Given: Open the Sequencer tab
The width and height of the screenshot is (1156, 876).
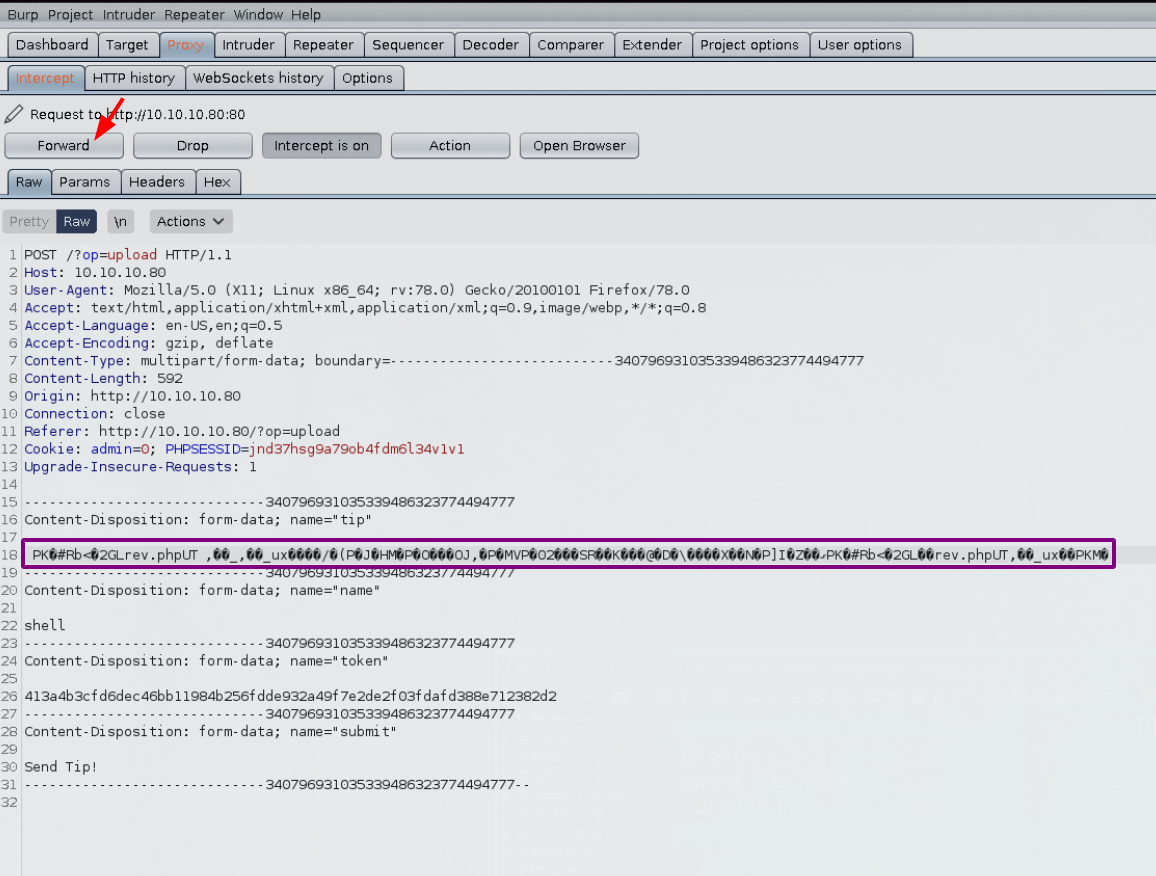Looking at the screenshot, I should pos(408,45).
